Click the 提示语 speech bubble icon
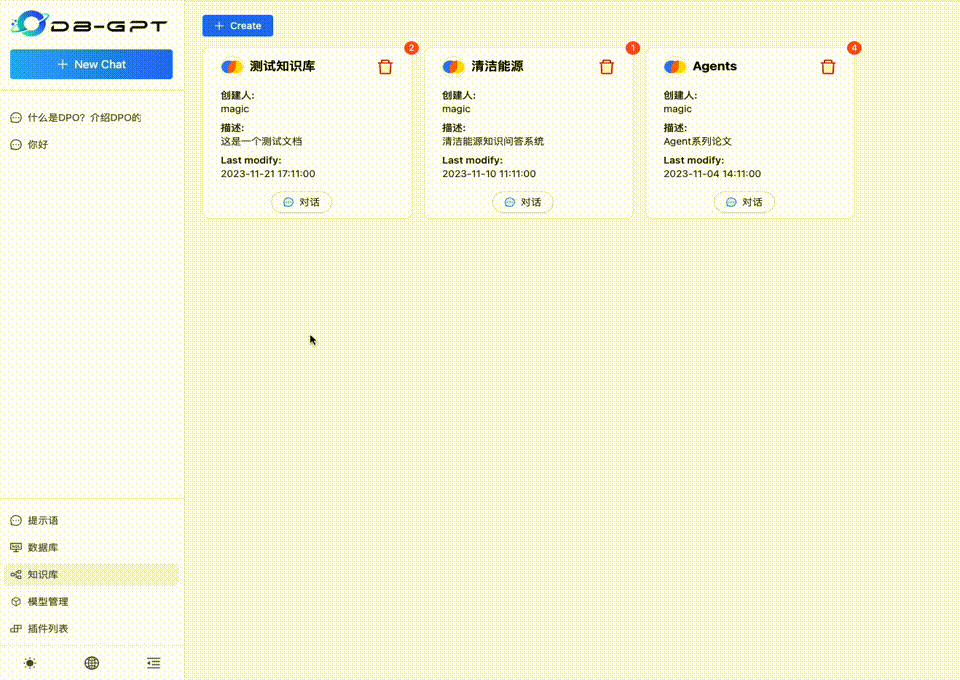Image resolution: width=960 pixels, height=680 pixels. [14, 520]
